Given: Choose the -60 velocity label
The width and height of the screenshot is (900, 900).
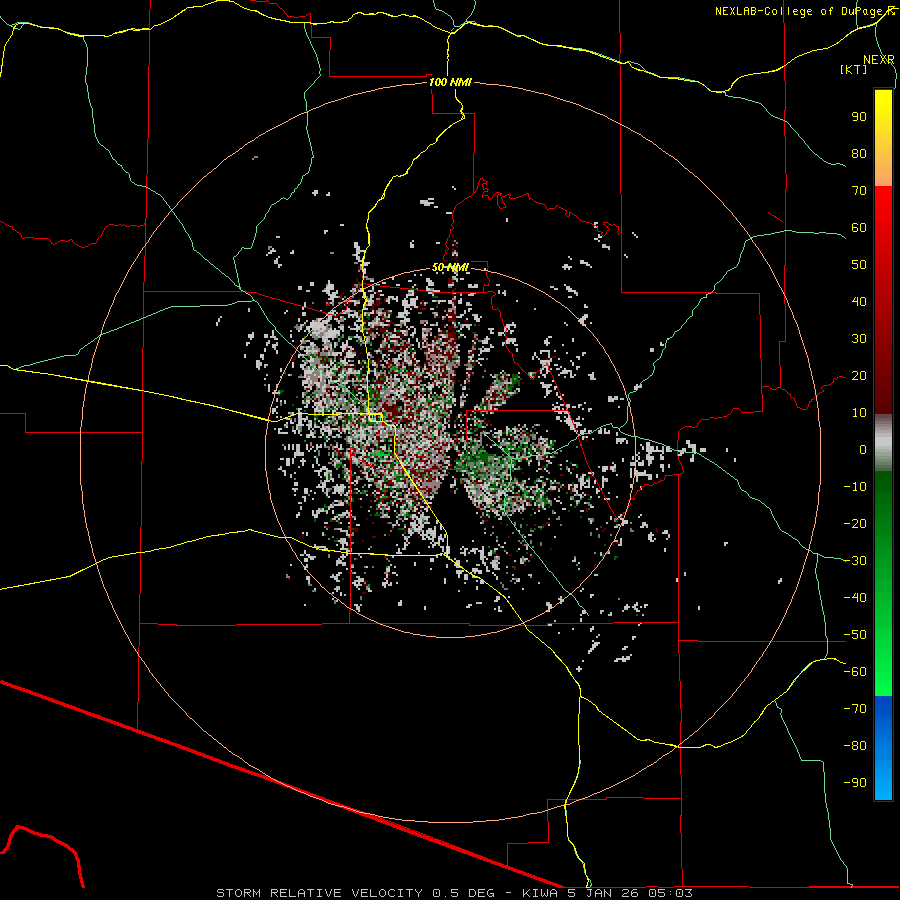Looking at the screenshot, I should point(855,672).
